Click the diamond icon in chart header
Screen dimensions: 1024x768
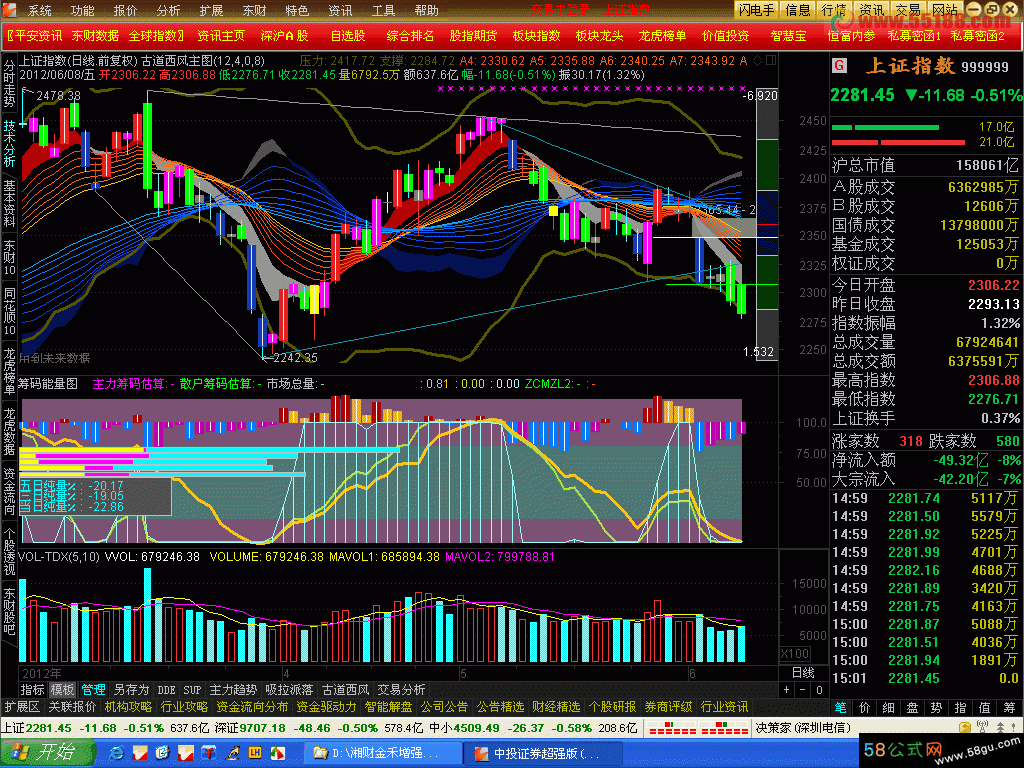point(758,60)
